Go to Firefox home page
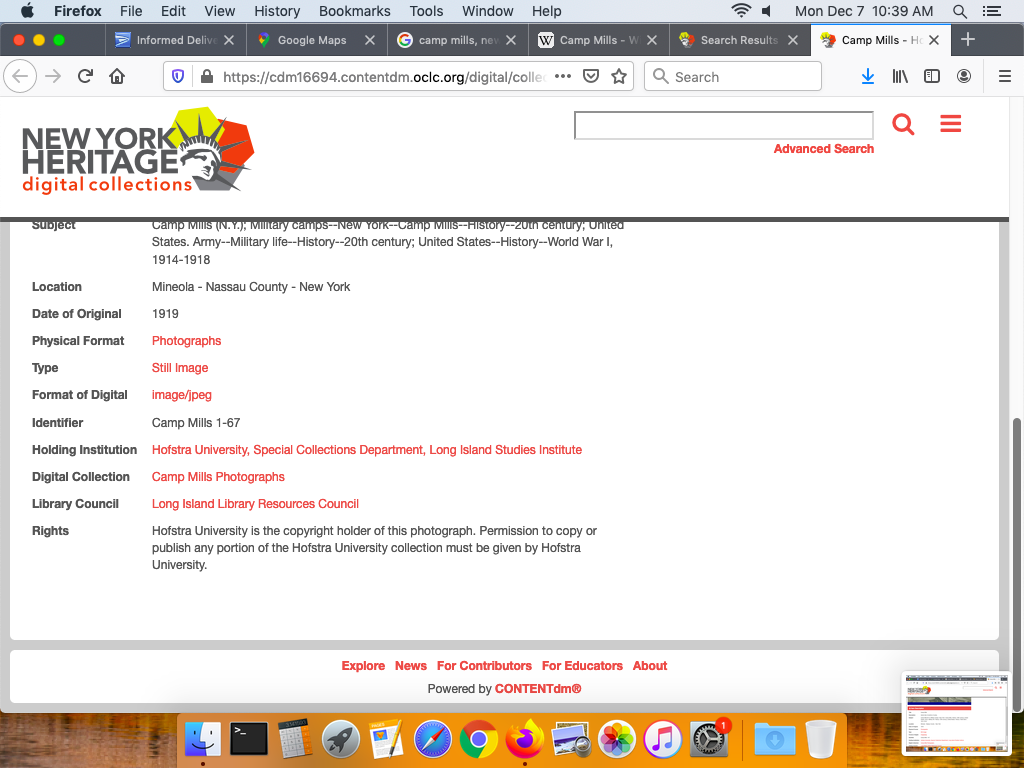The image size is (1024, 768). [117, 77]
